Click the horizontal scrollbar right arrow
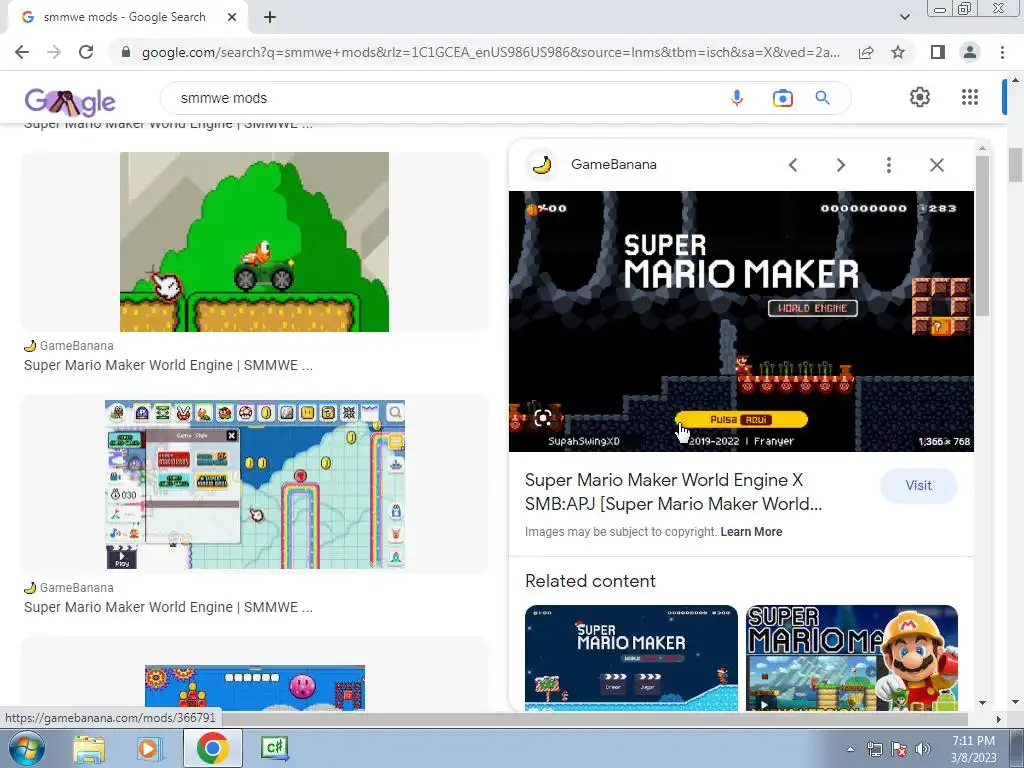This screenshot has height=768, width=1024. 998,719
